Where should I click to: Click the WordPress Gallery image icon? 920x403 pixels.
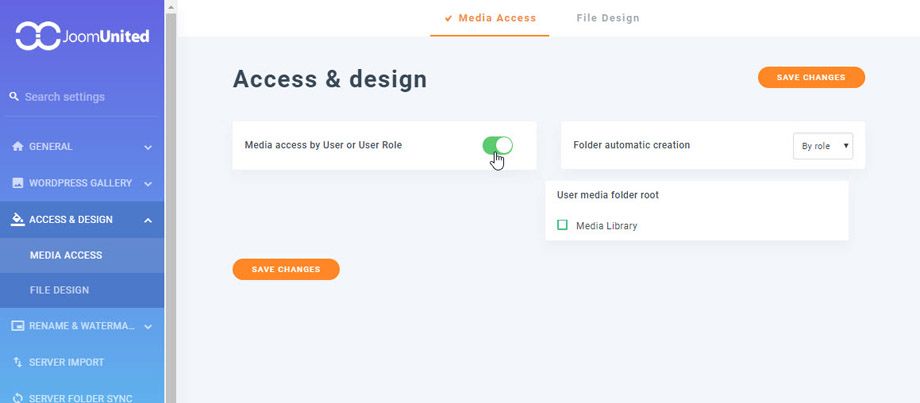tap(18, 183)
